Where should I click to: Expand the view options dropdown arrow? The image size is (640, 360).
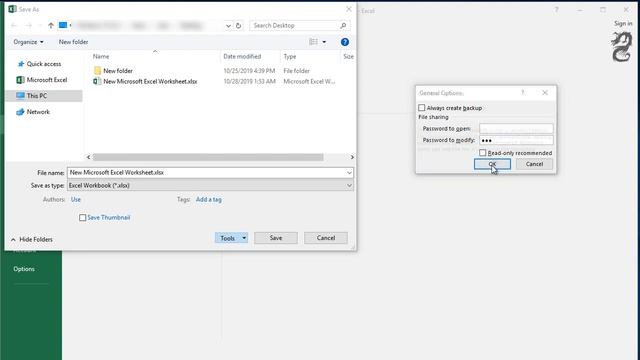[324, 42]
